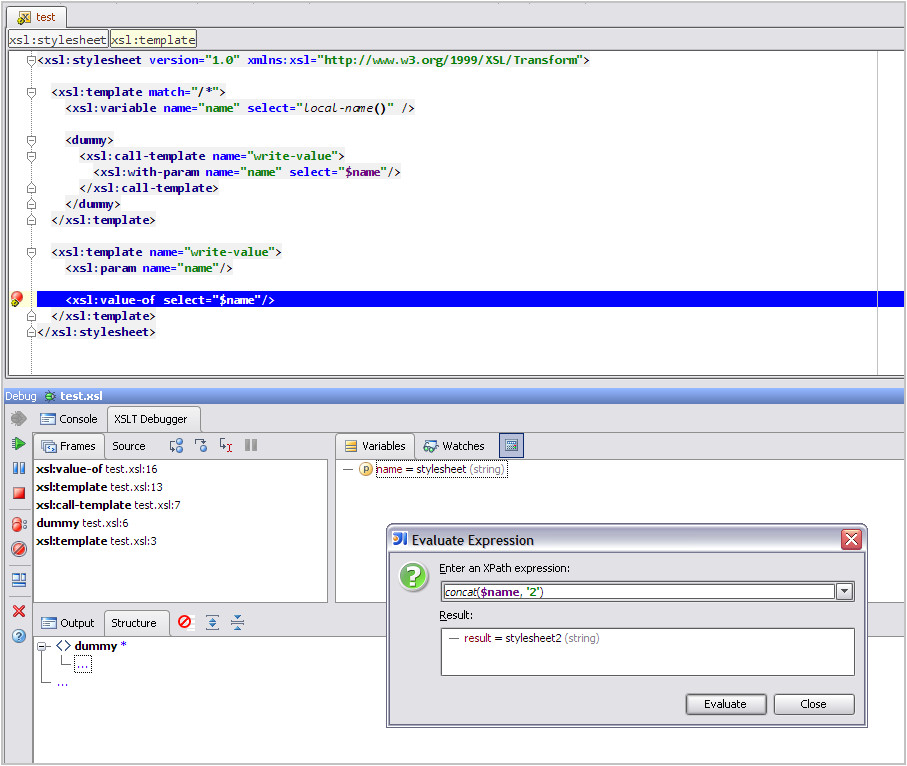Screen dimensions: 907x766
Task: Toggle the red no-entry icon beside Structure tab
Action: point(185,622)
